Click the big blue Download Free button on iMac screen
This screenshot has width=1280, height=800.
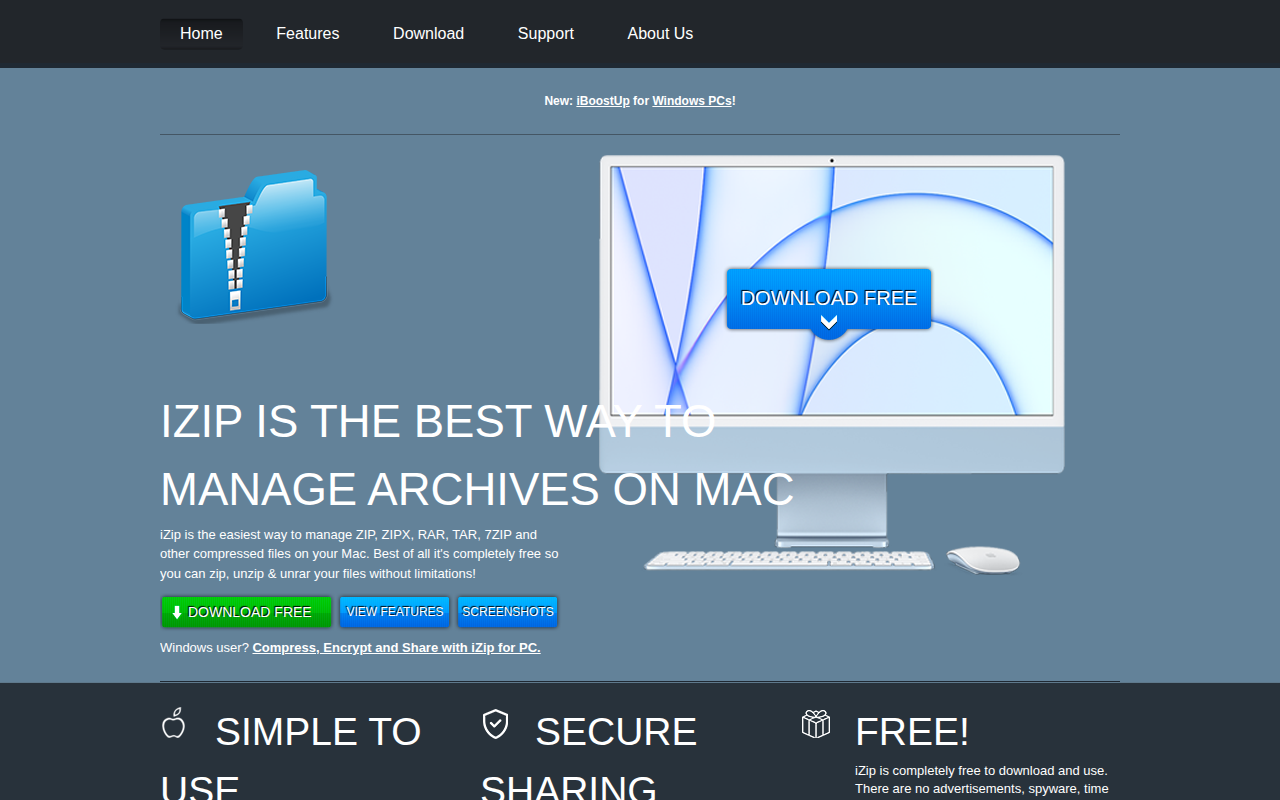pyautogui.click(x=829, y=299)
